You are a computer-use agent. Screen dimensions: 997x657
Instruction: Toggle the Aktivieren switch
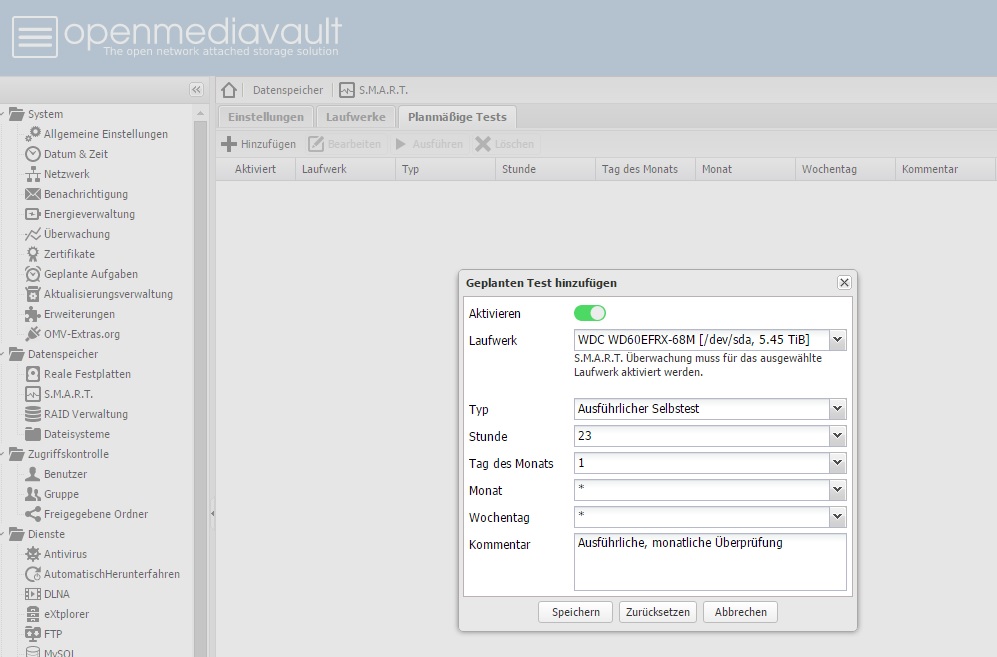click(590, 313)
